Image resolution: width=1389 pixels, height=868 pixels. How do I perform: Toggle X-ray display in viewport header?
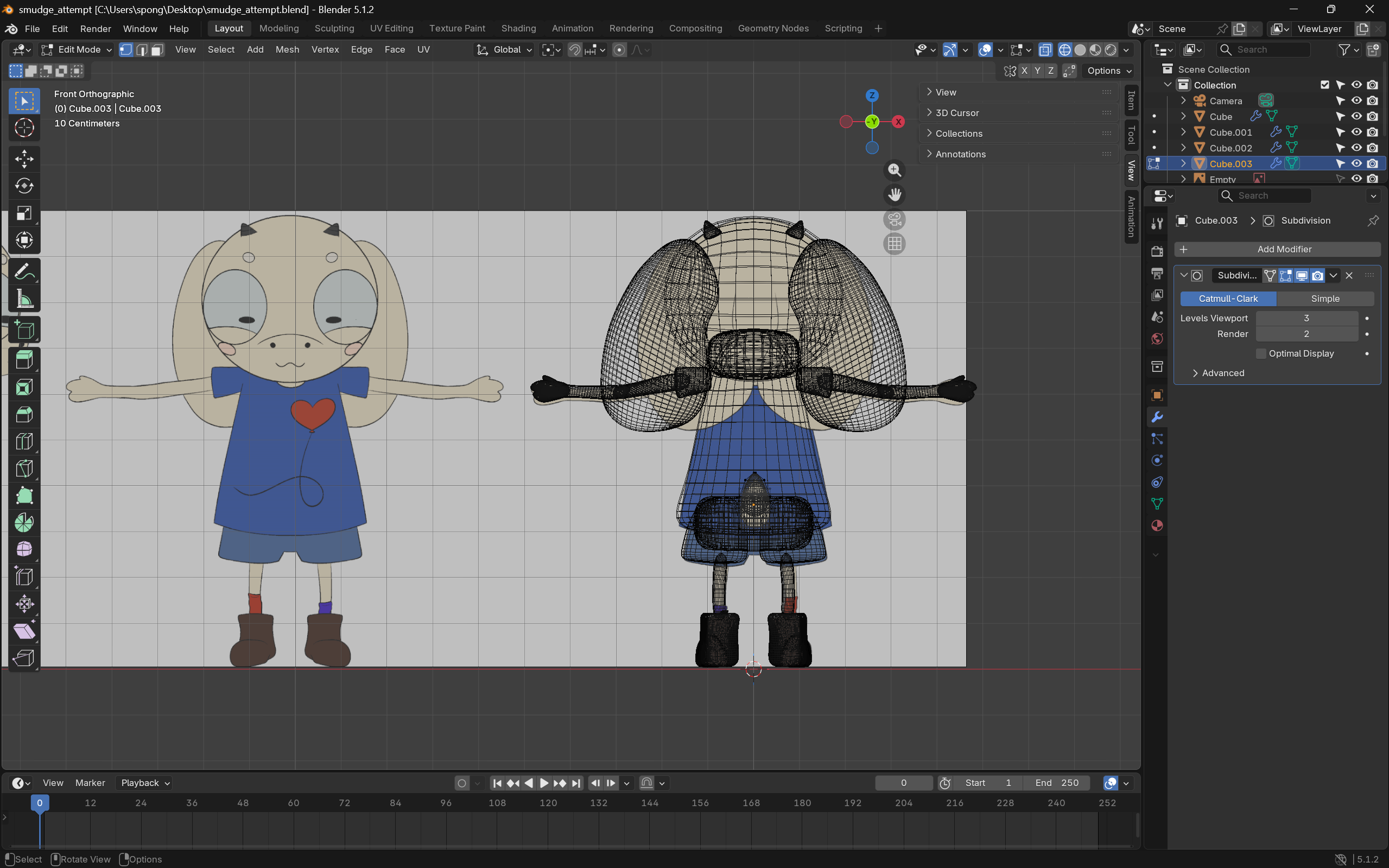[x=1045, y=50]
